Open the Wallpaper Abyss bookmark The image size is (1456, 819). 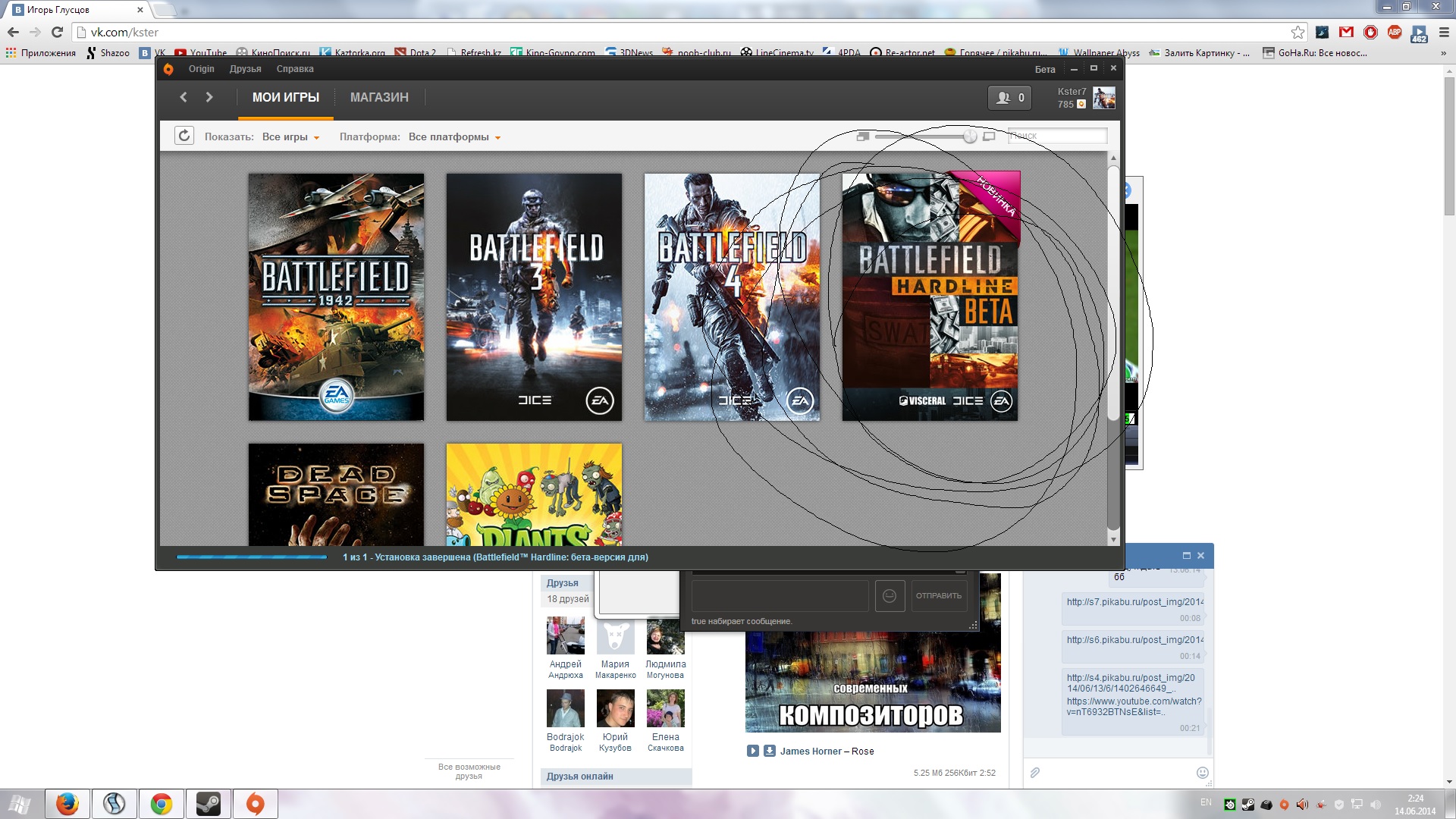click(x=1099, y=53)
